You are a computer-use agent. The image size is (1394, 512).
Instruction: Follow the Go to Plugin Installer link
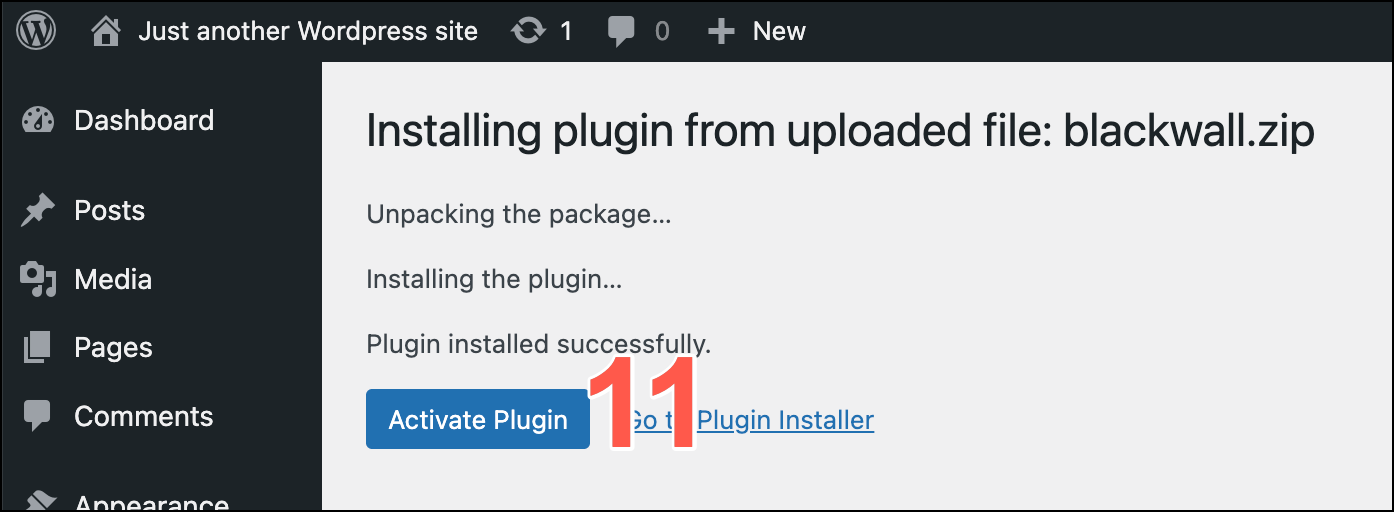click(x=752, y=420)
